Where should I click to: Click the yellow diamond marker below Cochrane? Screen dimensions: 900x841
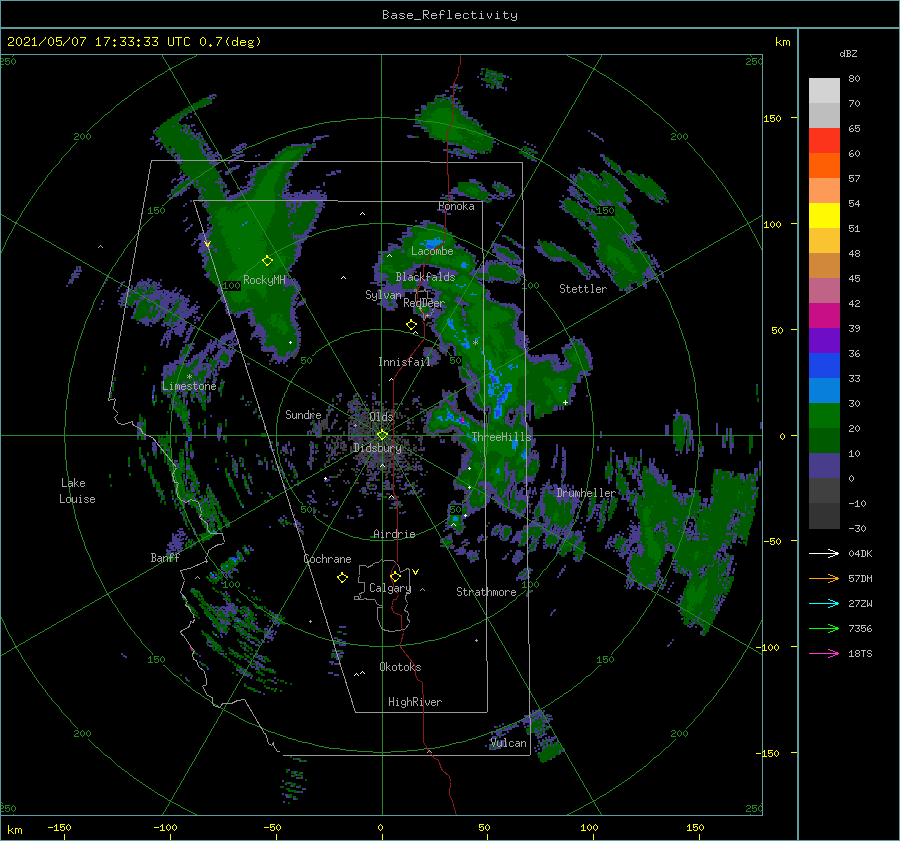342,578
